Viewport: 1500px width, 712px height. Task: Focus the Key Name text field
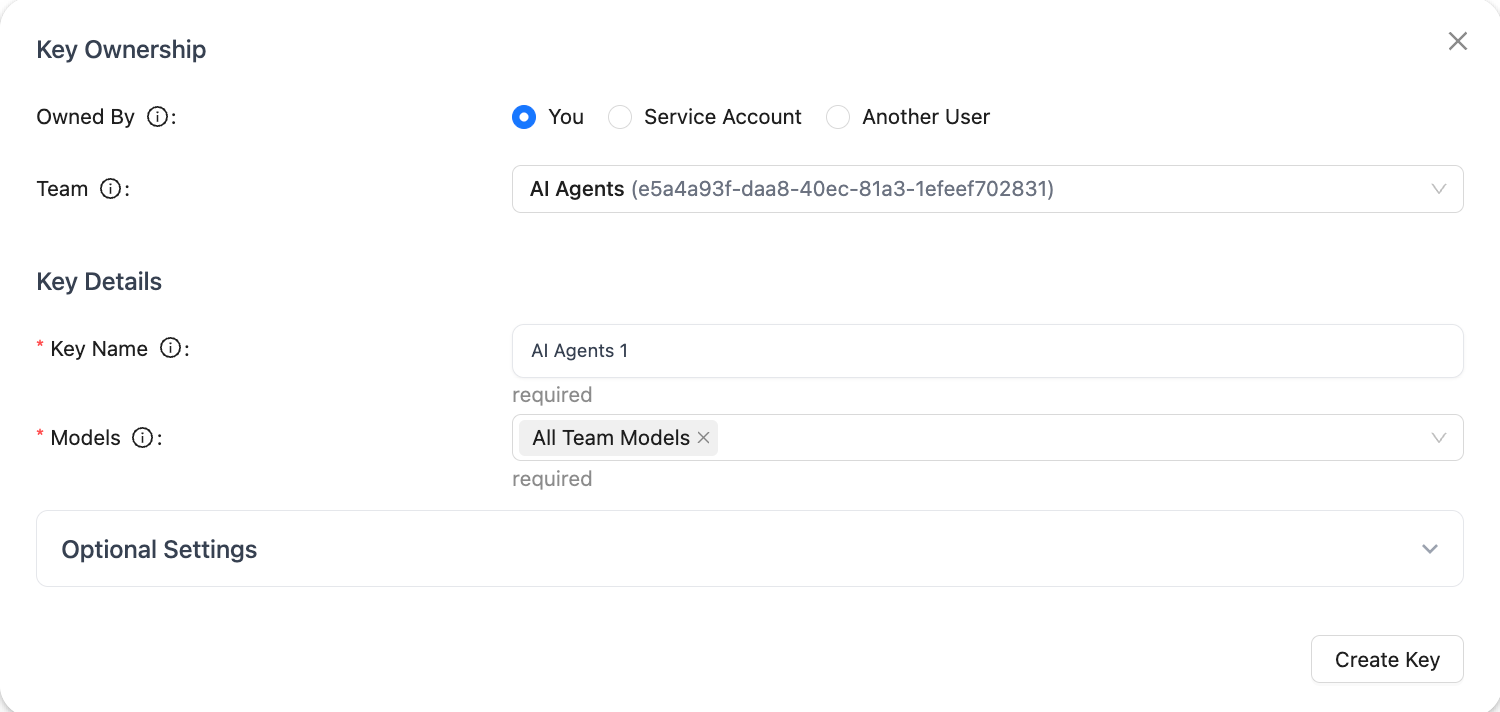click(x=986, y=351)
